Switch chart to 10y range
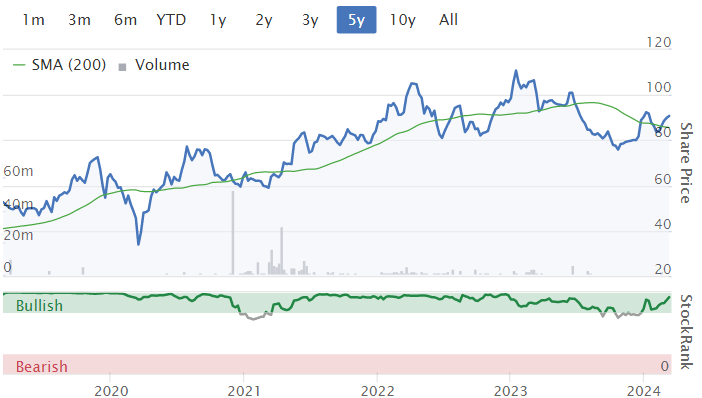The image size is (702, 398). pyautogui.click(x=402, y=20)
